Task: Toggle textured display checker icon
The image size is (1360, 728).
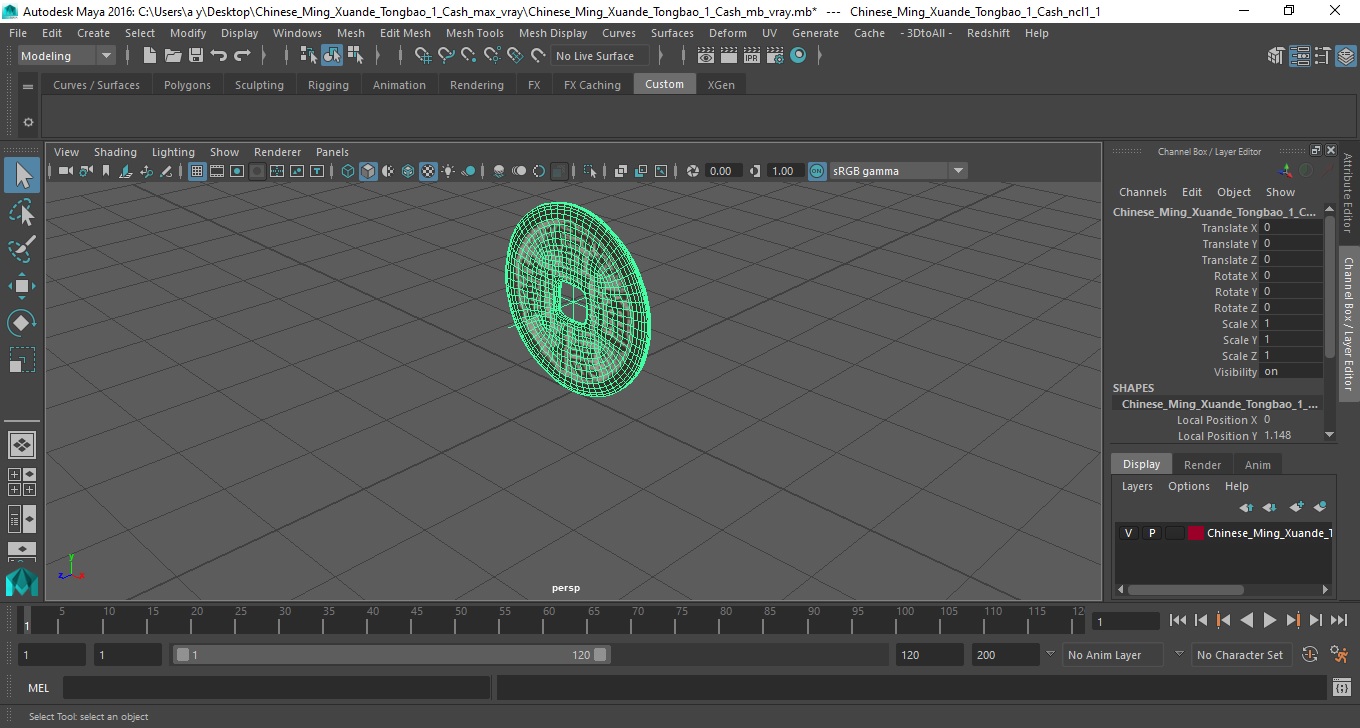Action: pyautogui.click(x=428, y=171)
